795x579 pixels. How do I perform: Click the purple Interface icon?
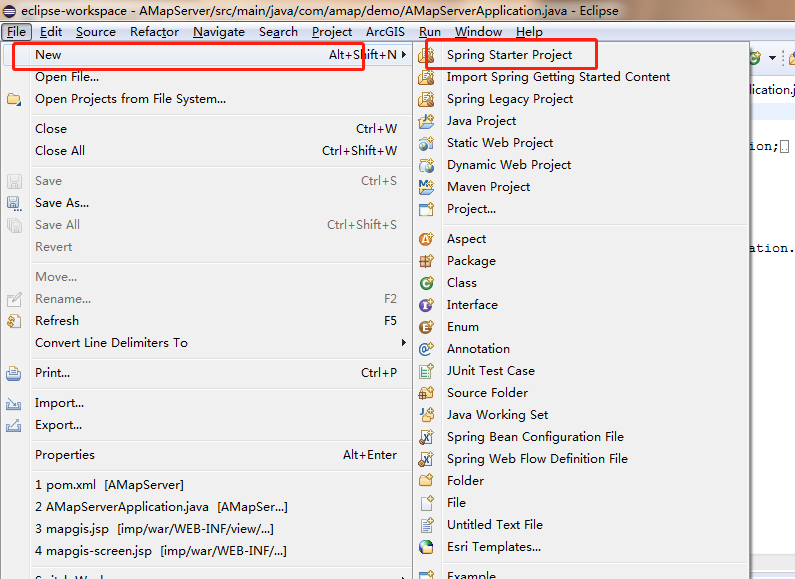[x=426, y=305]
